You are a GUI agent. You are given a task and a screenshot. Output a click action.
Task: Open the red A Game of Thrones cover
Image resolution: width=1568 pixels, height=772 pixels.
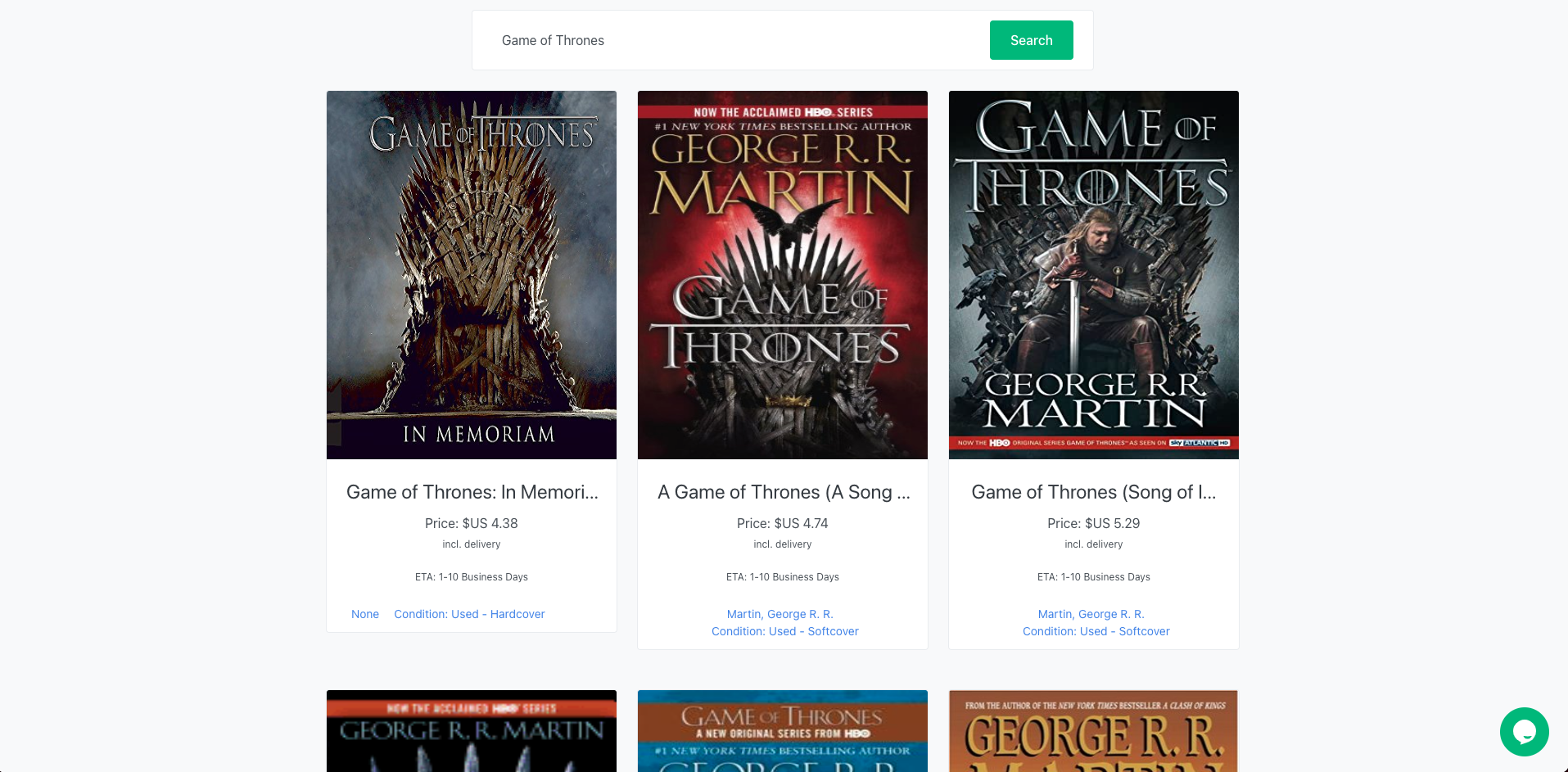[x=783, y=275]
